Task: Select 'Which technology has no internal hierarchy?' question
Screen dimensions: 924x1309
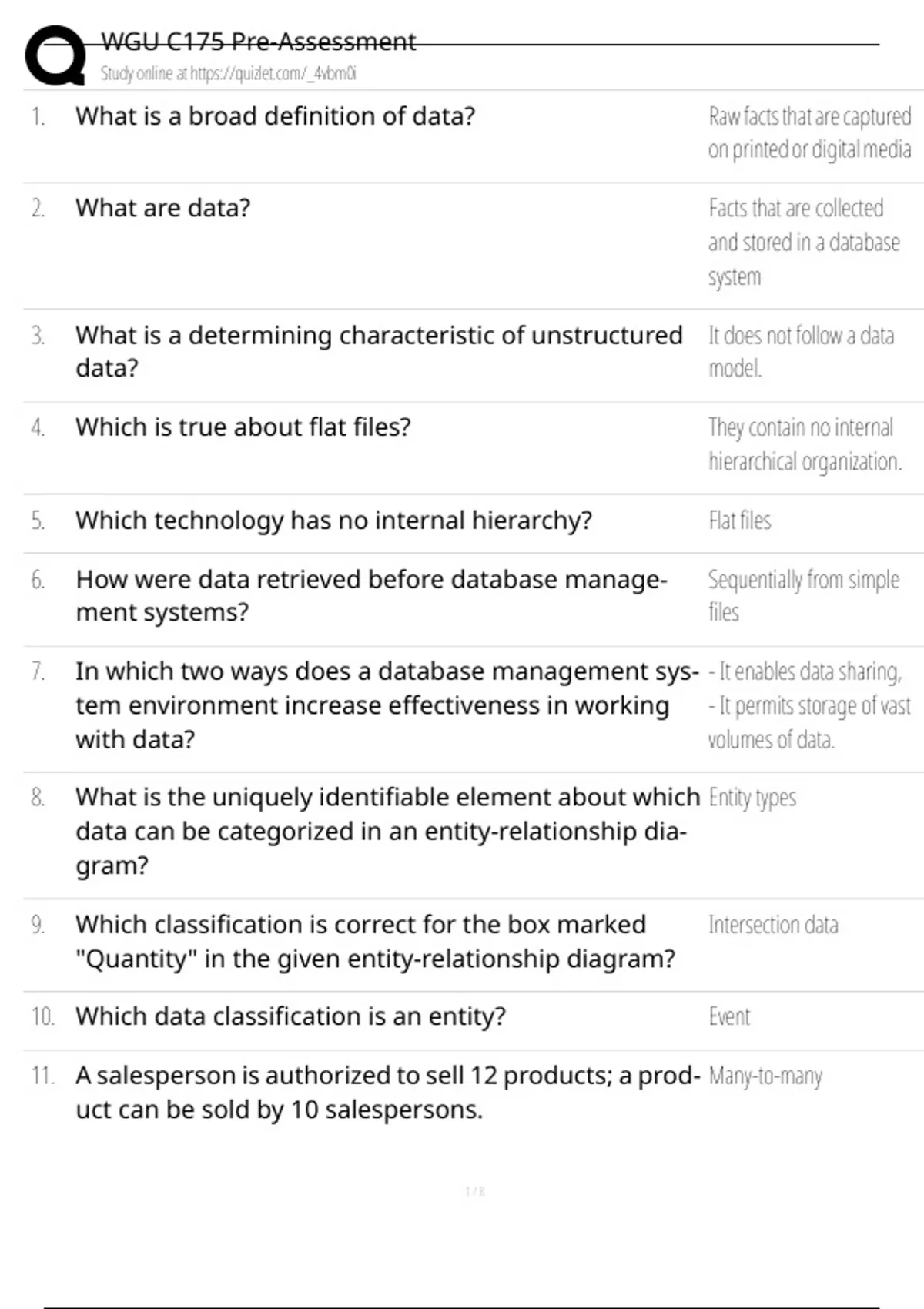Action: (x=333, y=521)
